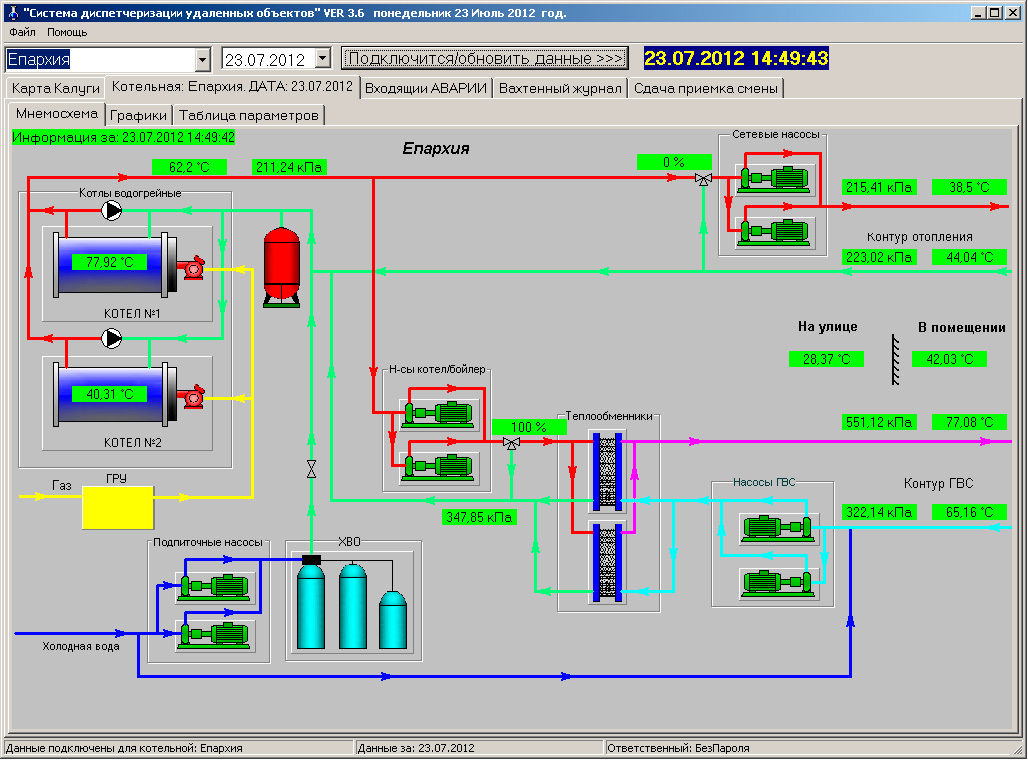
Task: Open the Таблица параметров tab
Action: [249, 115]
